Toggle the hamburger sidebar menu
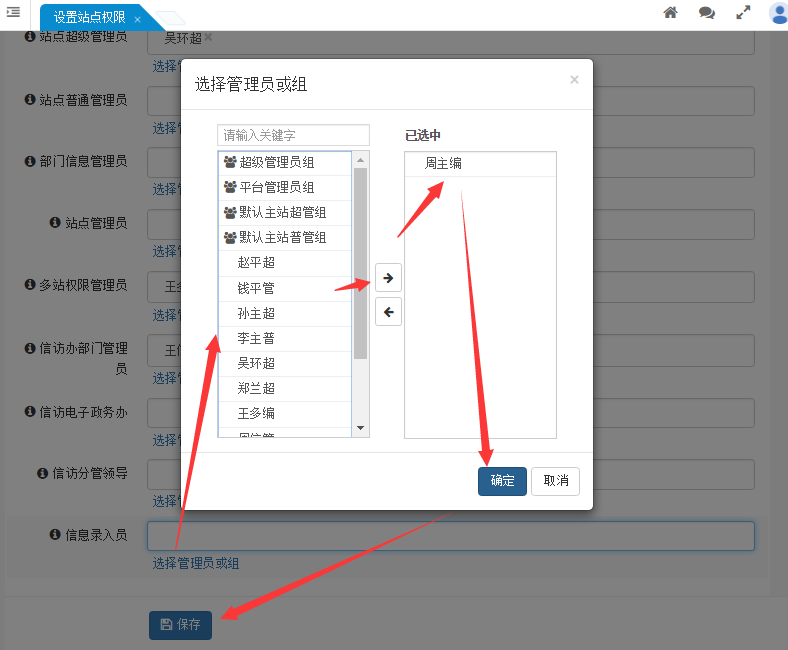 point(13,12)
